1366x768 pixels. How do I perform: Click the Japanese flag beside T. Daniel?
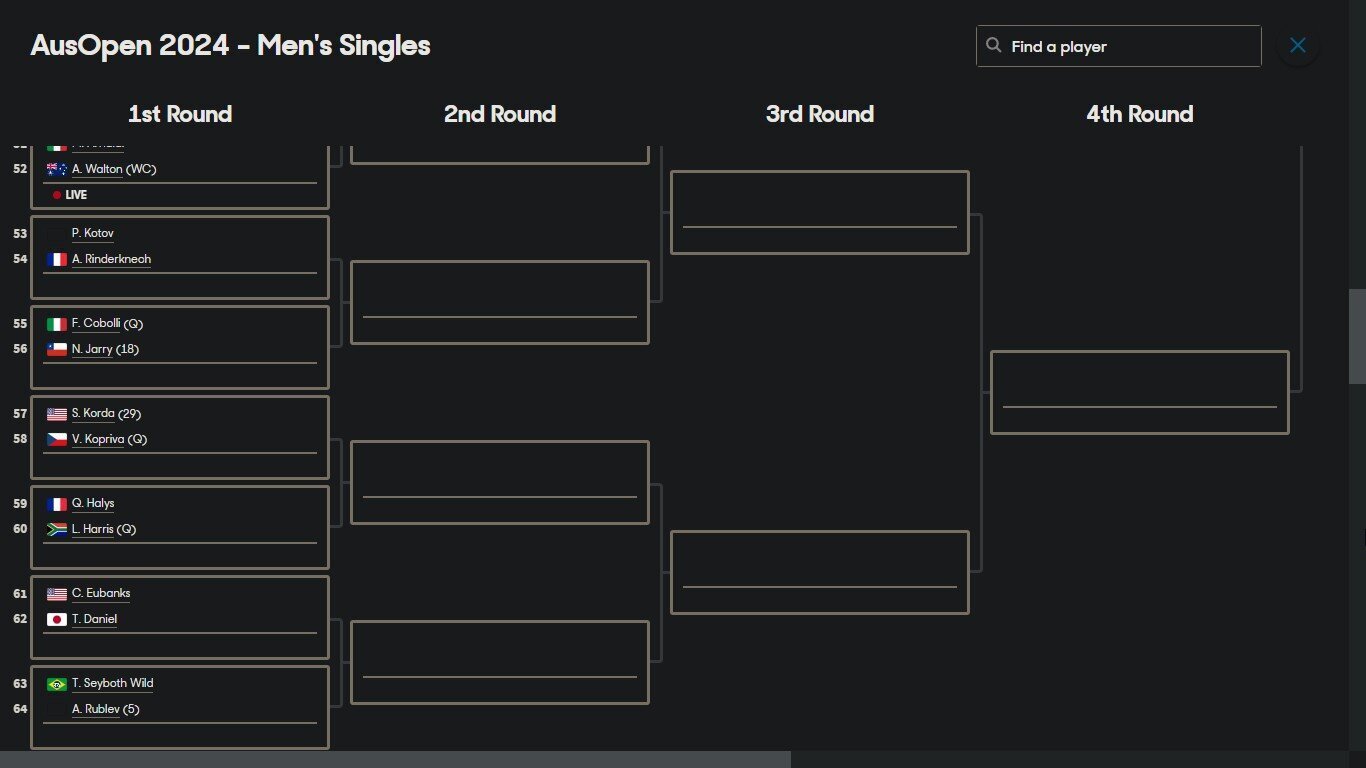57,620
